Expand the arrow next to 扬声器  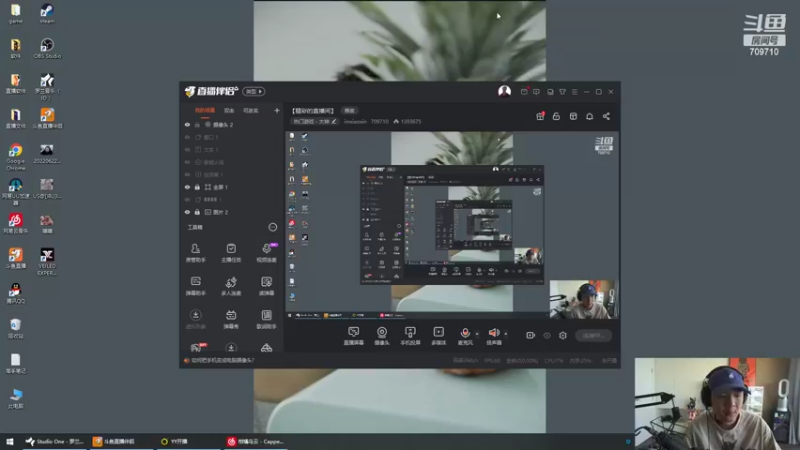506,334
